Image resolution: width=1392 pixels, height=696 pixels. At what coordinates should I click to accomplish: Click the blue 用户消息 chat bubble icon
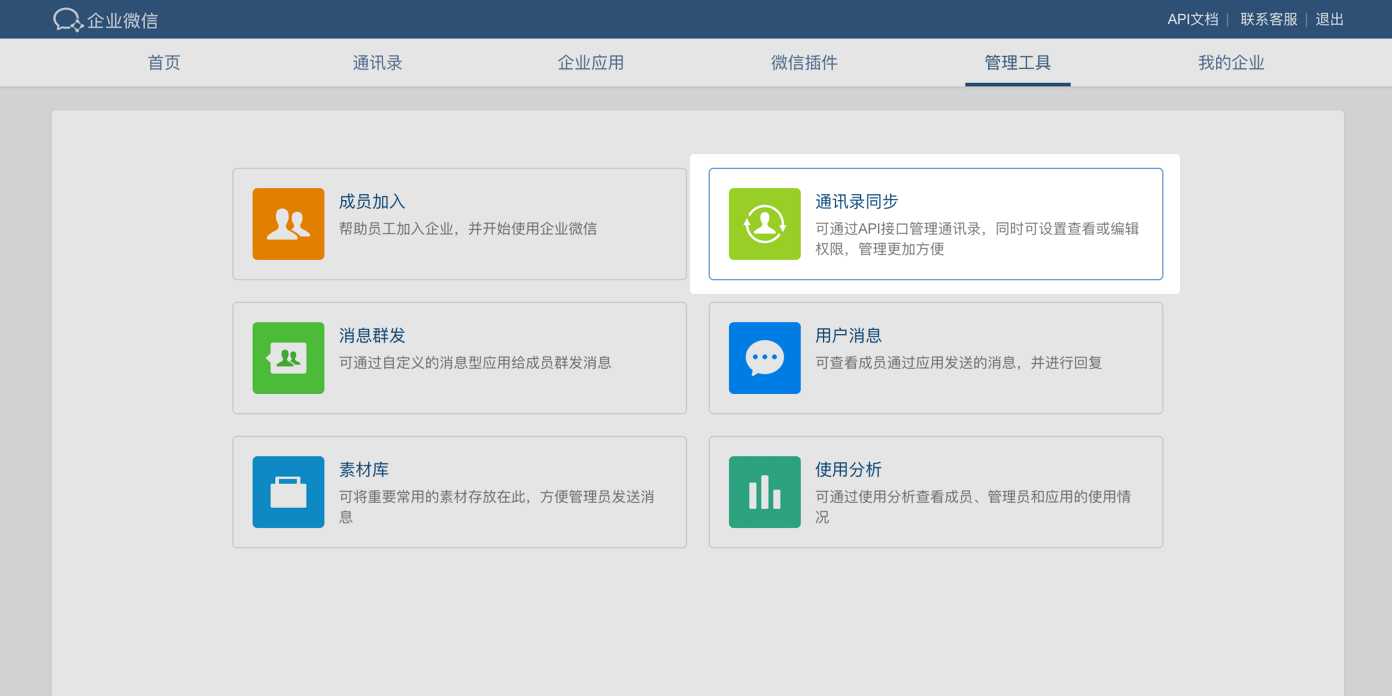[764, 358]
